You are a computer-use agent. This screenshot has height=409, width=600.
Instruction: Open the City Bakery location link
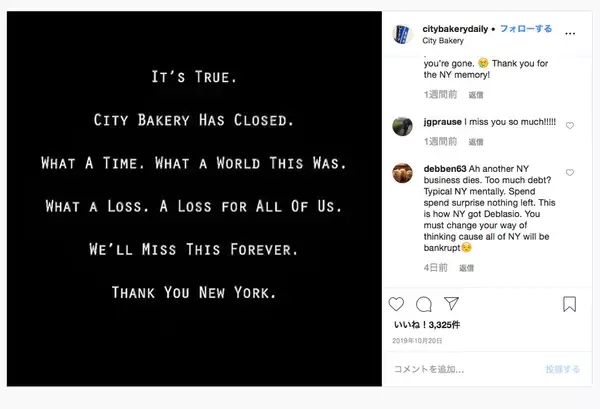click(443, 41)
